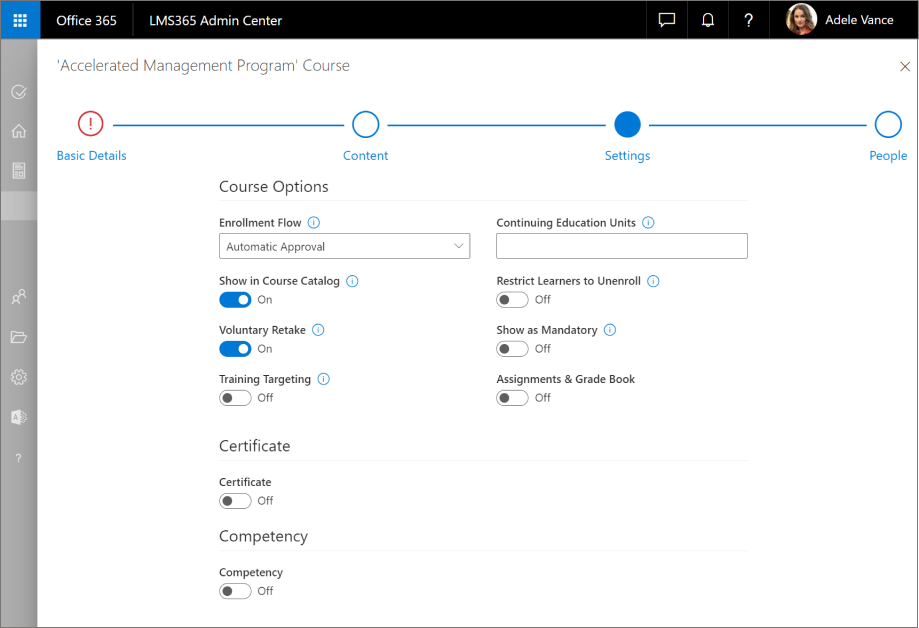Click the notifications bell icon

(708, 20)
